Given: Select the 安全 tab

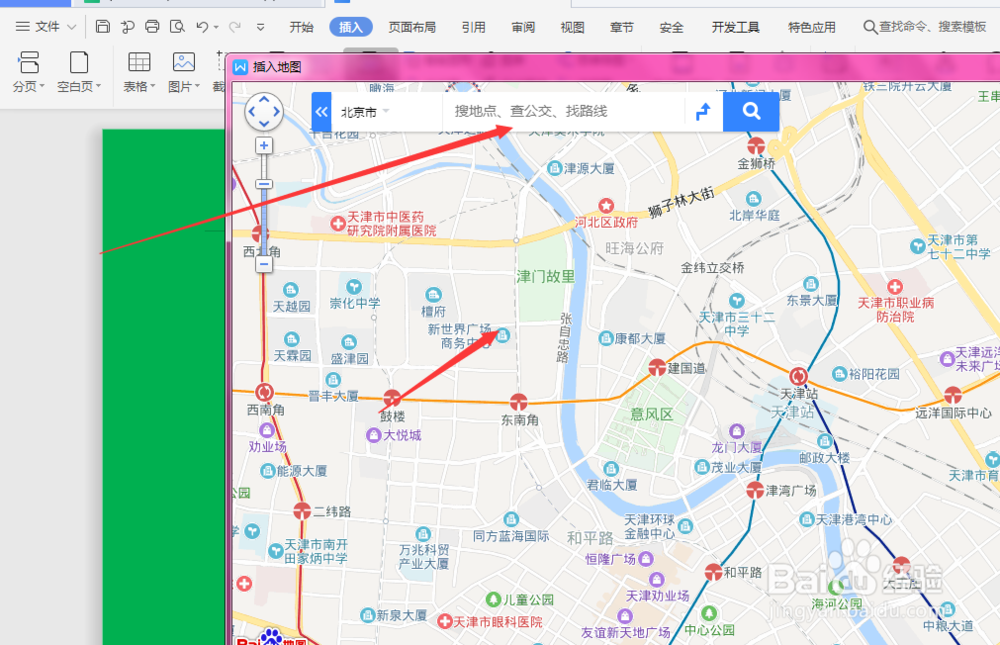Looking at the screenshot, I should (x=671, y=27).
